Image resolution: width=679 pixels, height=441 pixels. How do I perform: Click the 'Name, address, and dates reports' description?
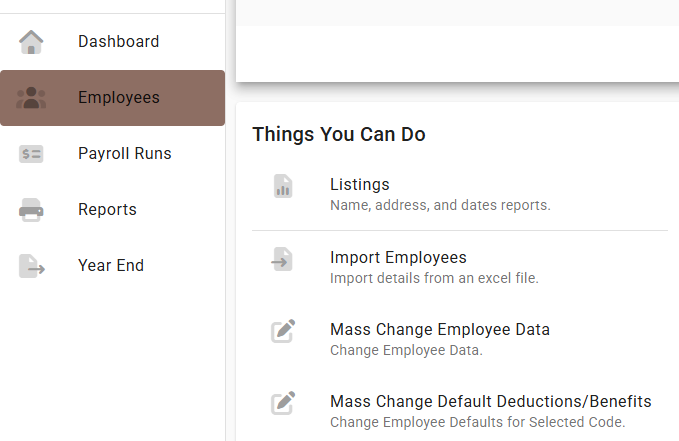coord(440,205)
